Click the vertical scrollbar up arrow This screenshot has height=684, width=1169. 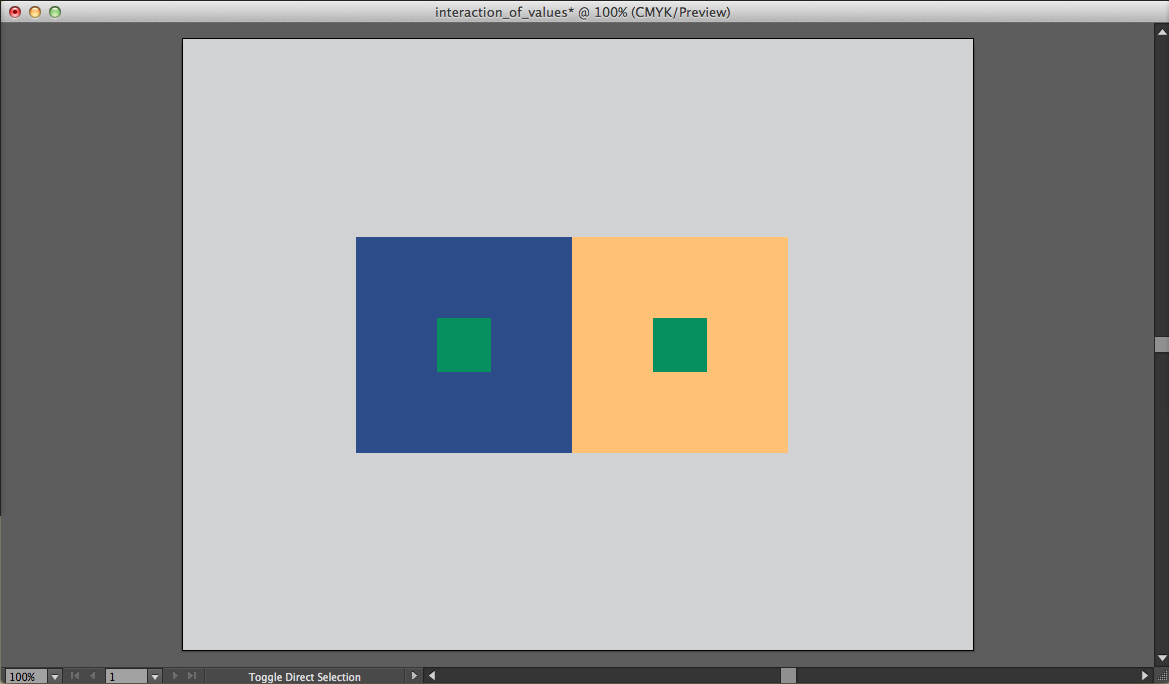(x=1161, y=29)
